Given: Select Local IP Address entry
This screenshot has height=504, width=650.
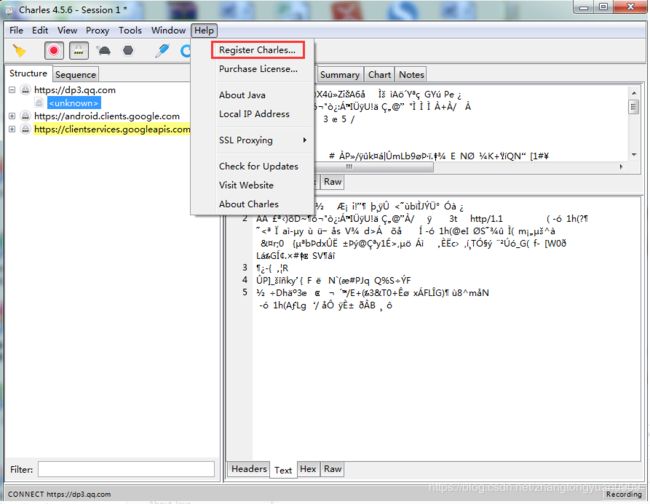Looking at the screenshot, I should click(x=254, y=114).
